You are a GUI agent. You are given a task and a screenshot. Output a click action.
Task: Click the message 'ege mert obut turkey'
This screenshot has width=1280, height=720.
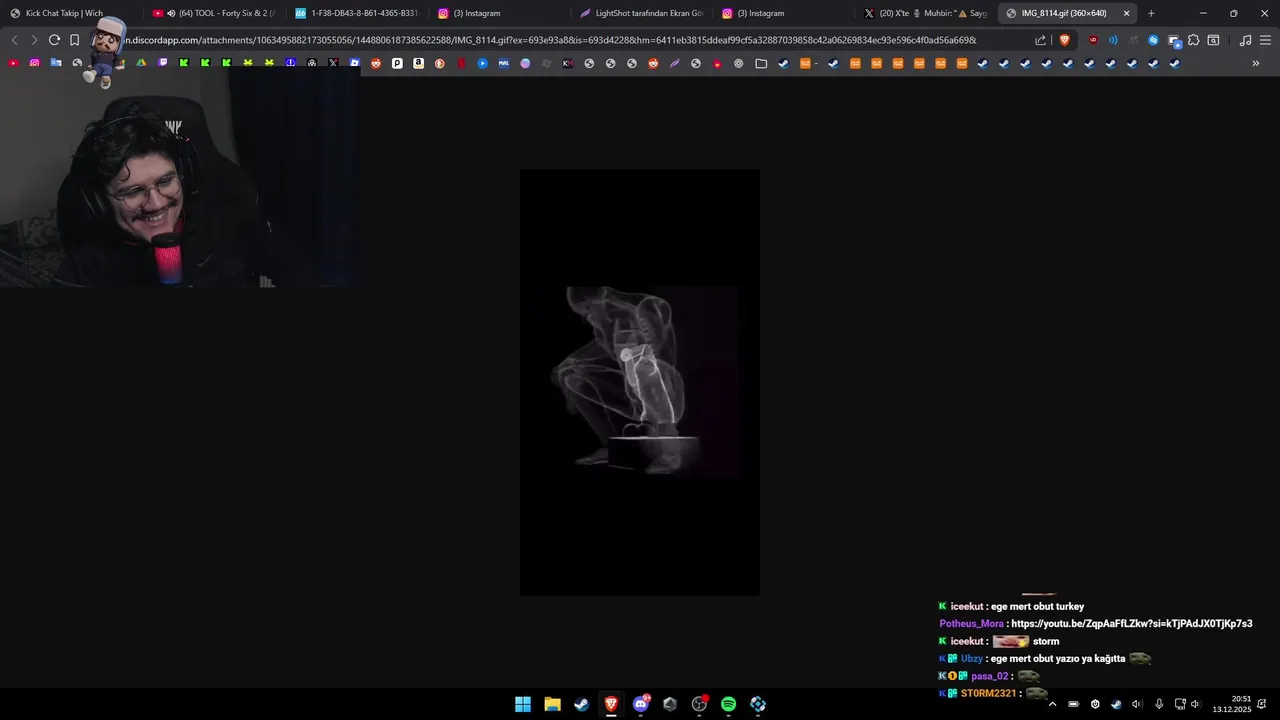click(x=1037, y=607)
